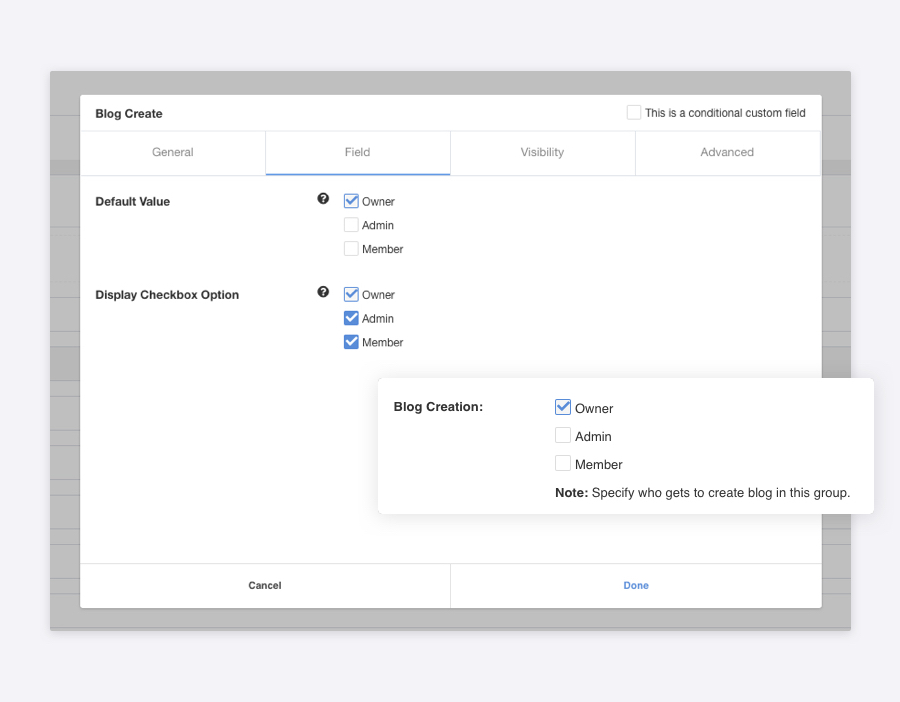Enable 'This is a conditional custom field'
900x702 pixels.
pos(634,113)
